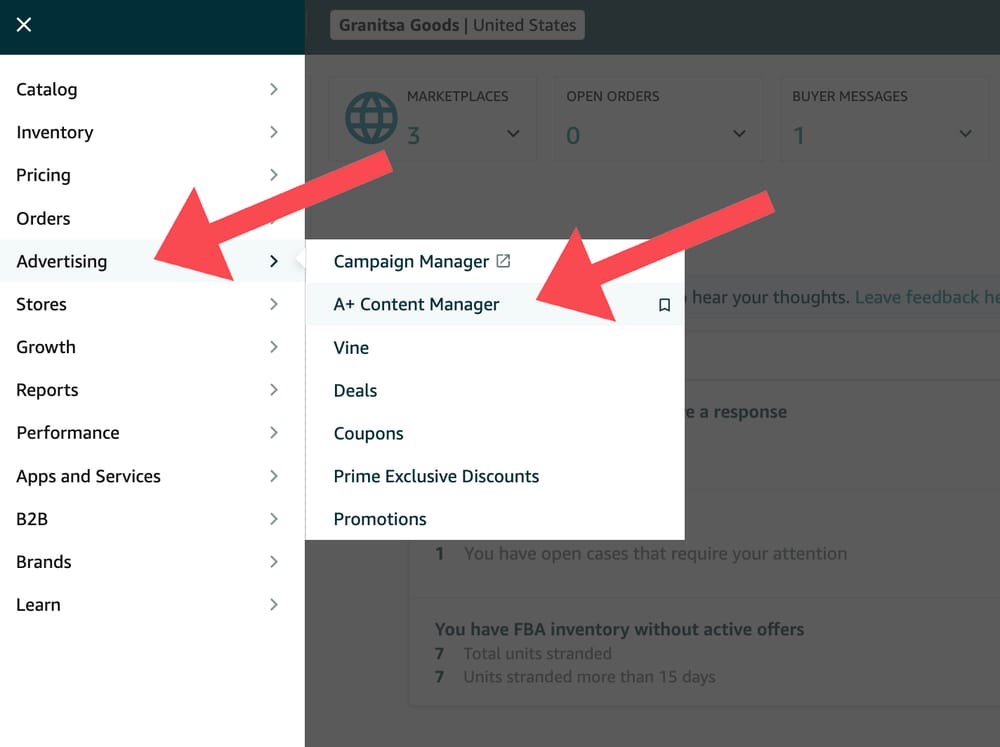Expand the Advertising menu chevron

point(274,261)
